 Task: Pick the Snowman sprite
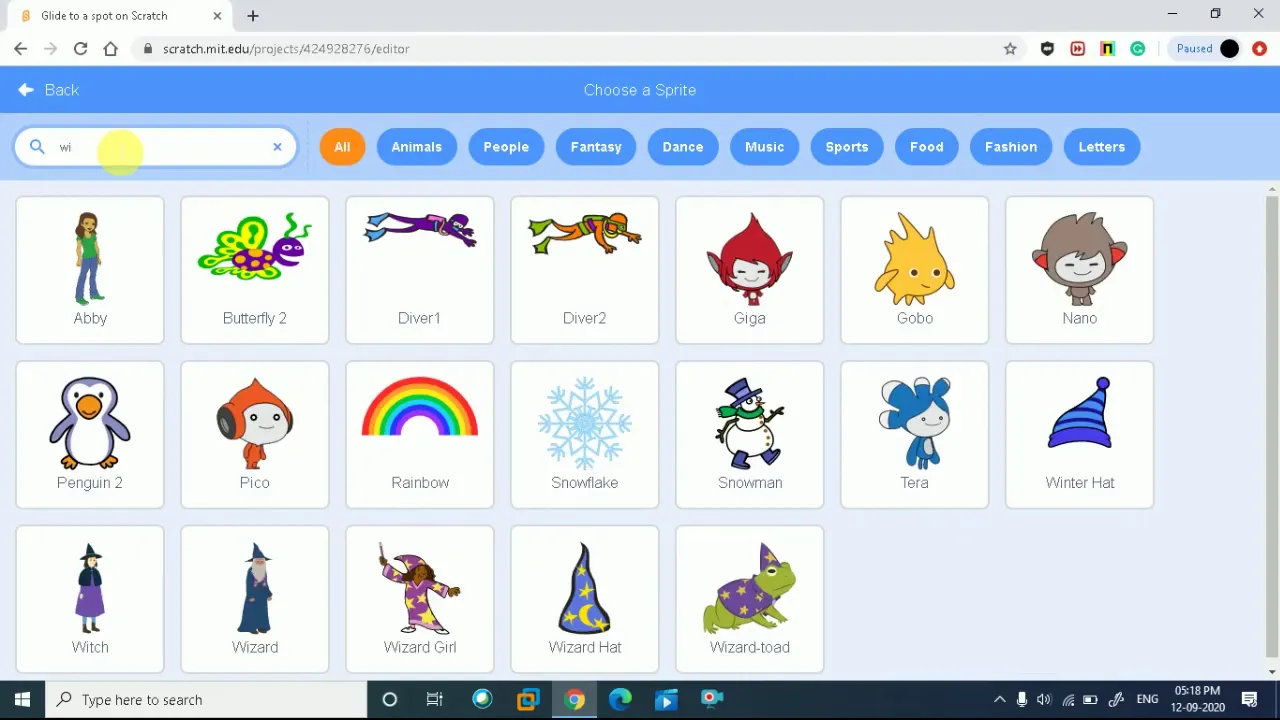[750, 435]
